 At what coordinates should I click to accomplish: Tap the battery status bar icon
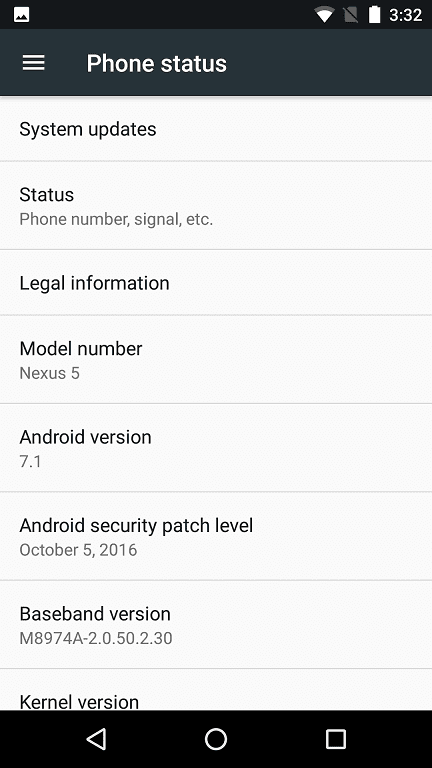click(375, 15)
